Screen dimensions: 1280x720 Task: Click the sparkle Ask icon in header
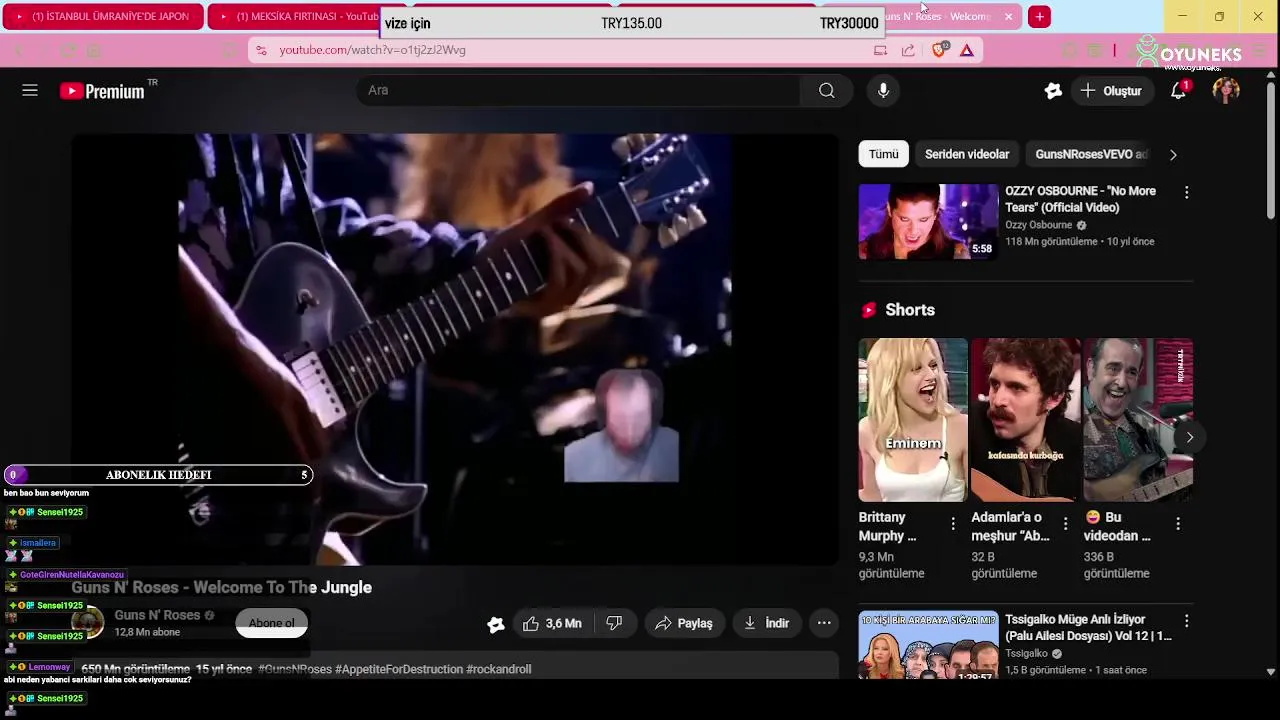pyautogui.click(x=1053, y=90)
